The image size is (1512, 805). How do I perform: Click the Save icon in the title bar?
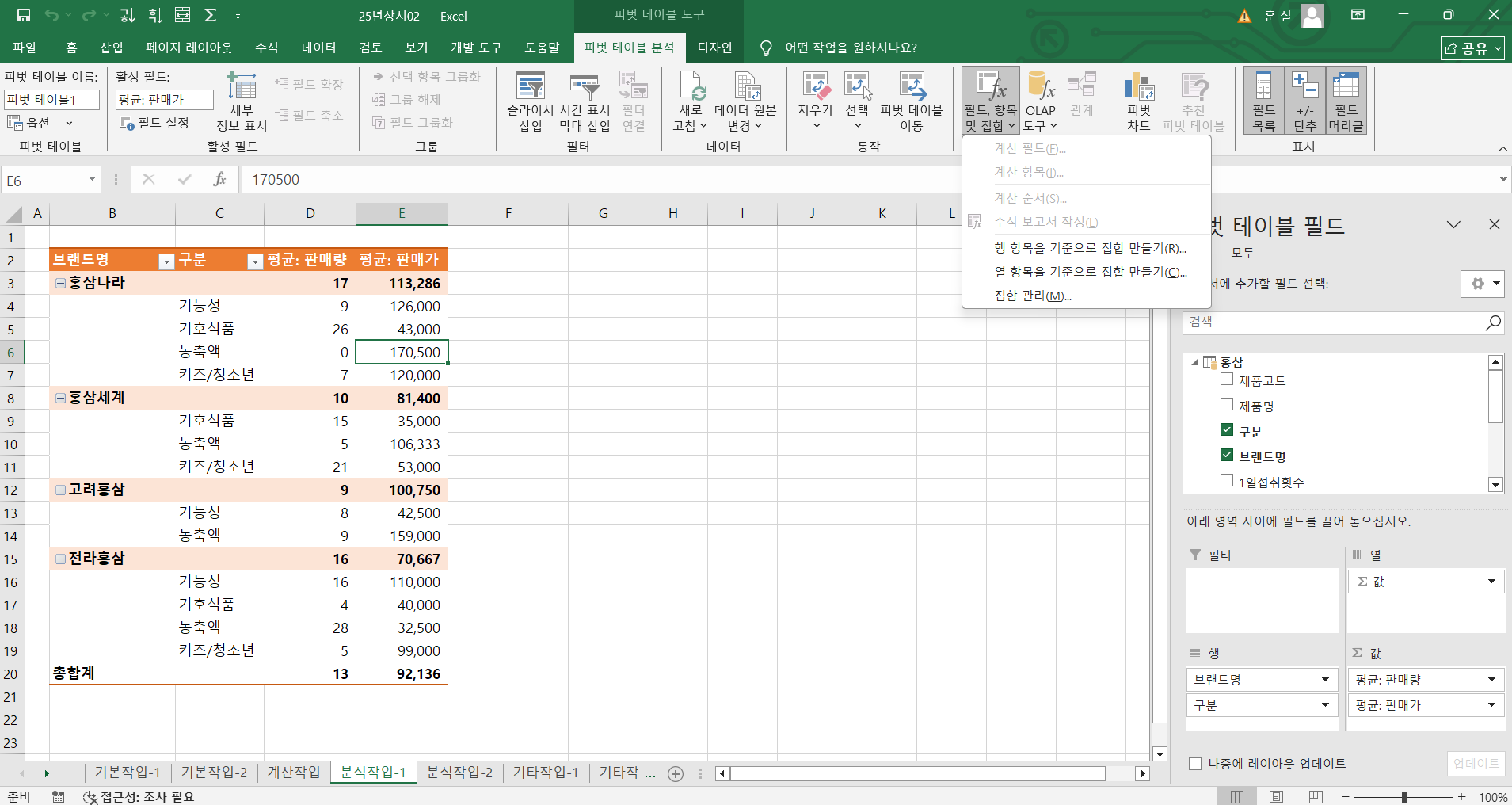coord(24,15)
